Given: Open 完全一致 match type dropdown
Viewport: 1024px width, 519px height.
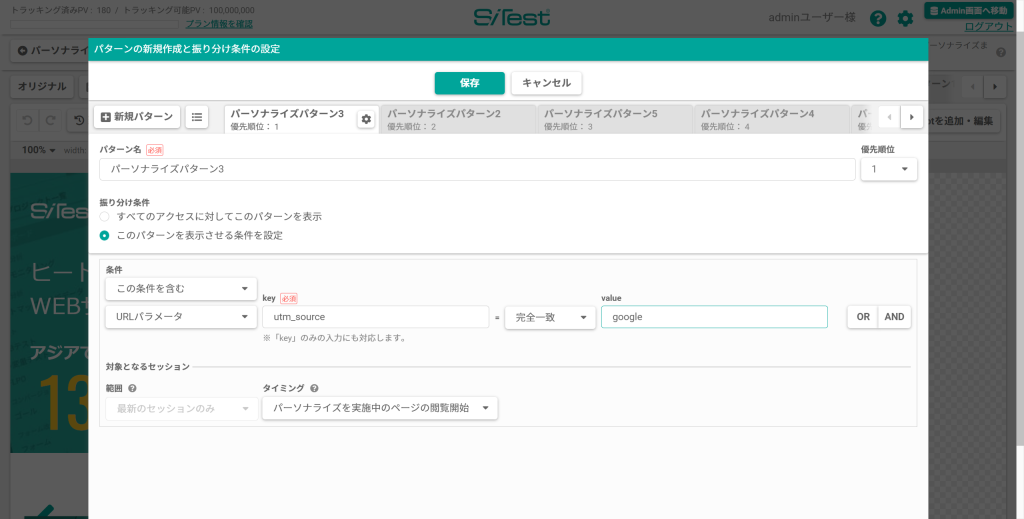Looking at the screenshot, I should [550, 317].
